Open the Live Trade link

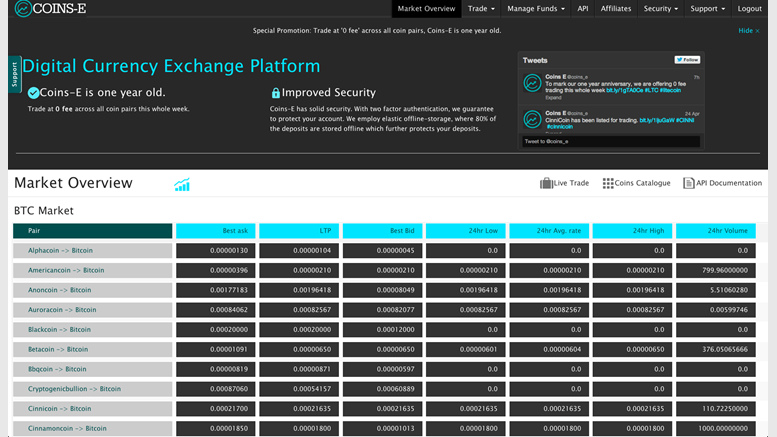571,183
